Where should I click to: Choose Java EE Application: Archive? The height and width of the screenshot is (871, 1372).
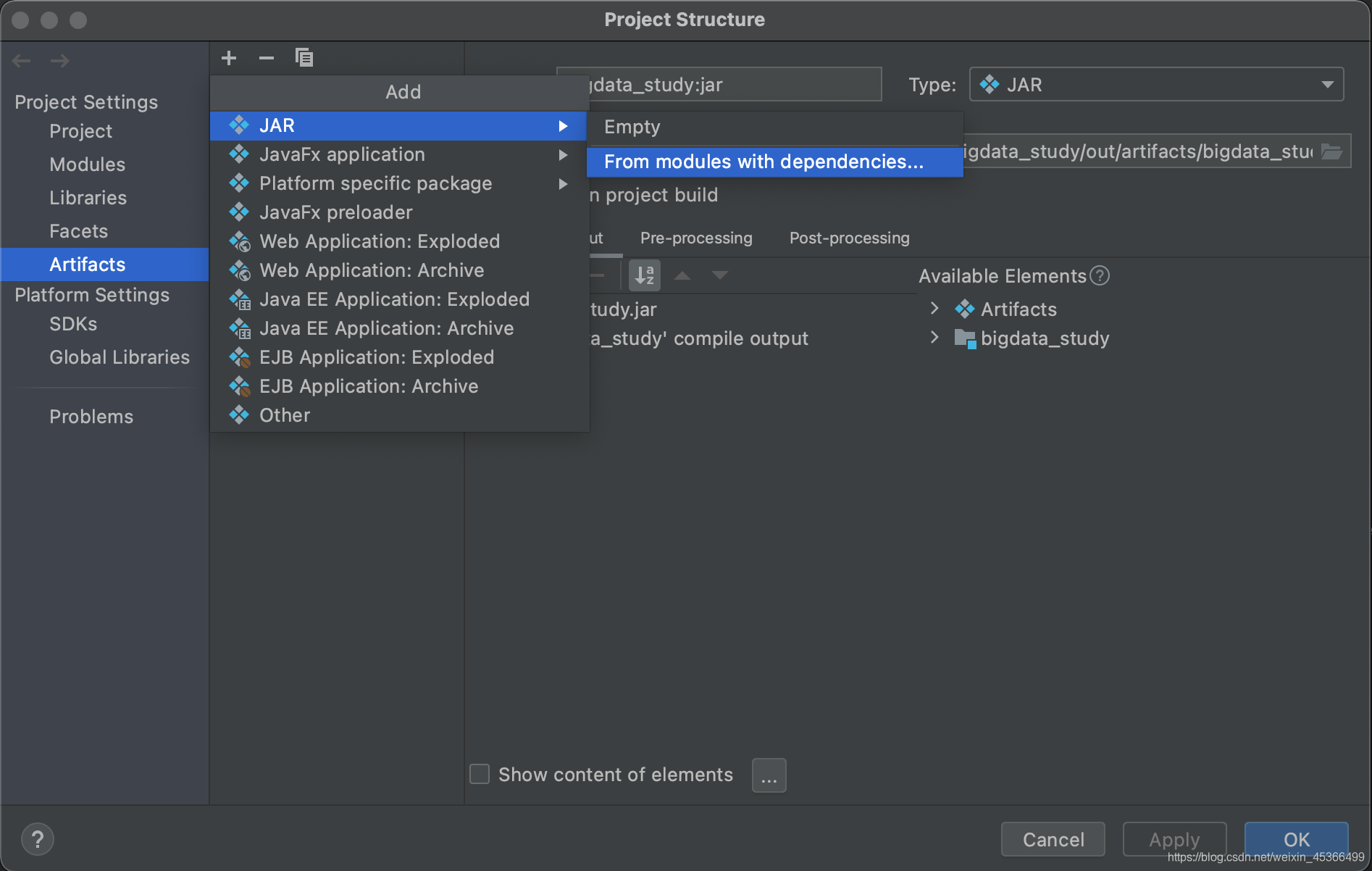[398, 329]
